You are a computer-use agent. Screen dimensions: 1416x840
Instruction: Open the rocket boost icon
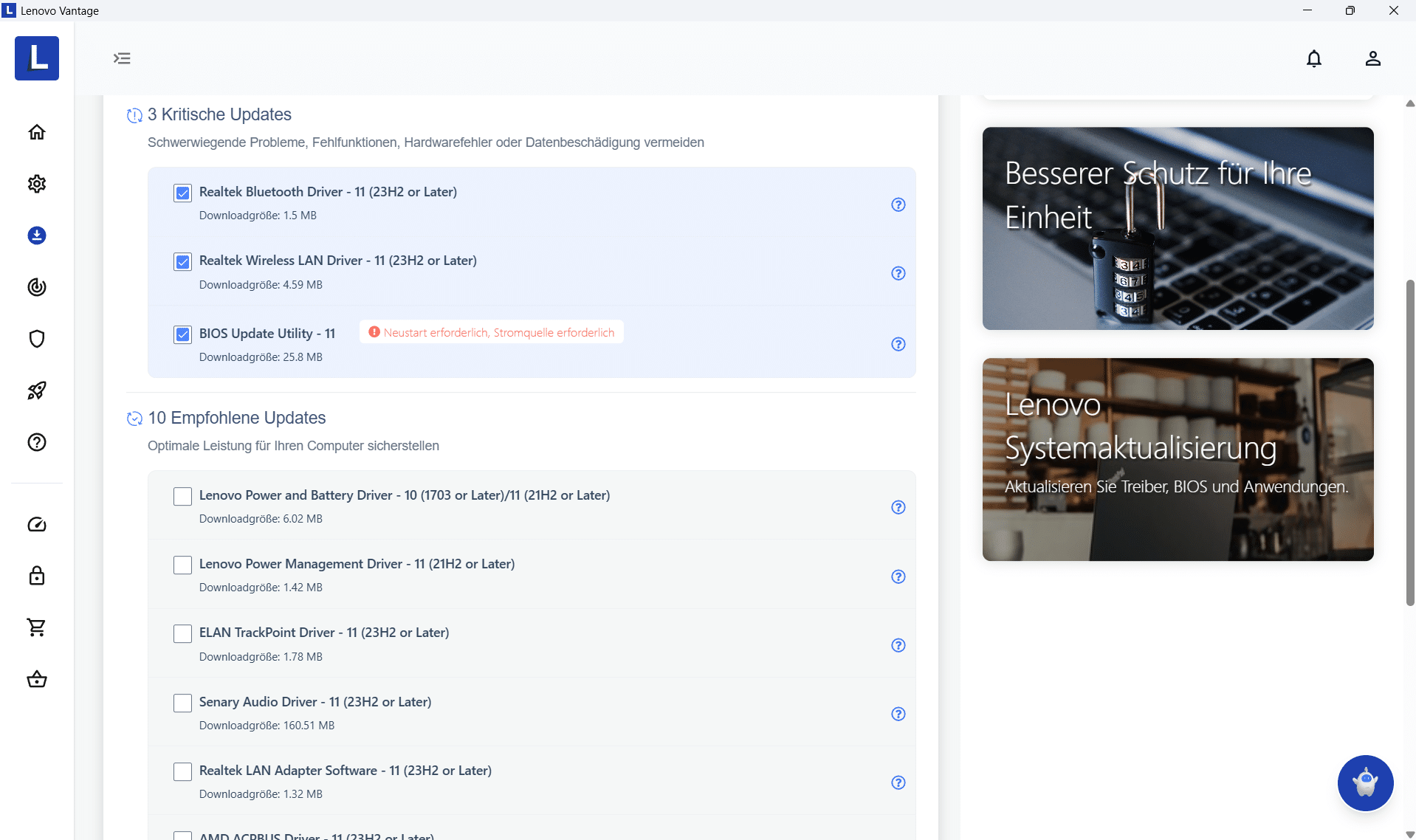[37, 390]
